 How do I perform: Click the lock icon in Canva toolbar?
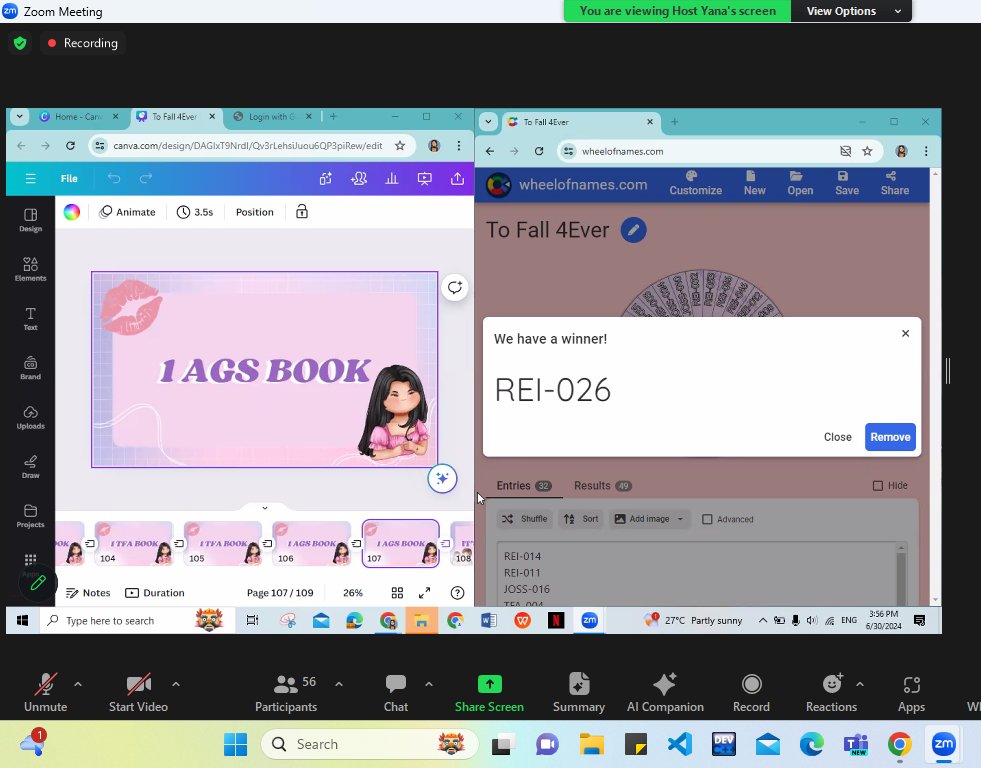pos(302,211)
